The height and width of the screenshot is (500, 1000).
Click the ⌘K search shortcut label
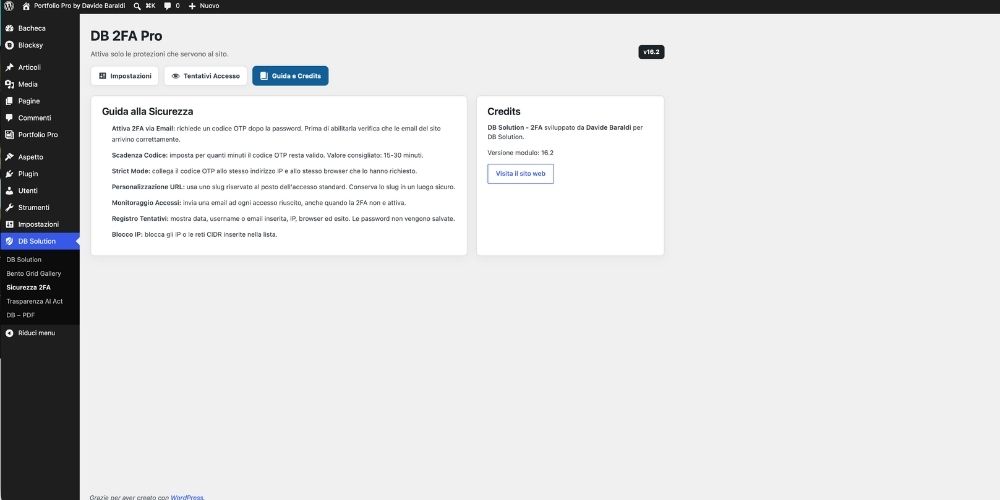pos(151,6)
